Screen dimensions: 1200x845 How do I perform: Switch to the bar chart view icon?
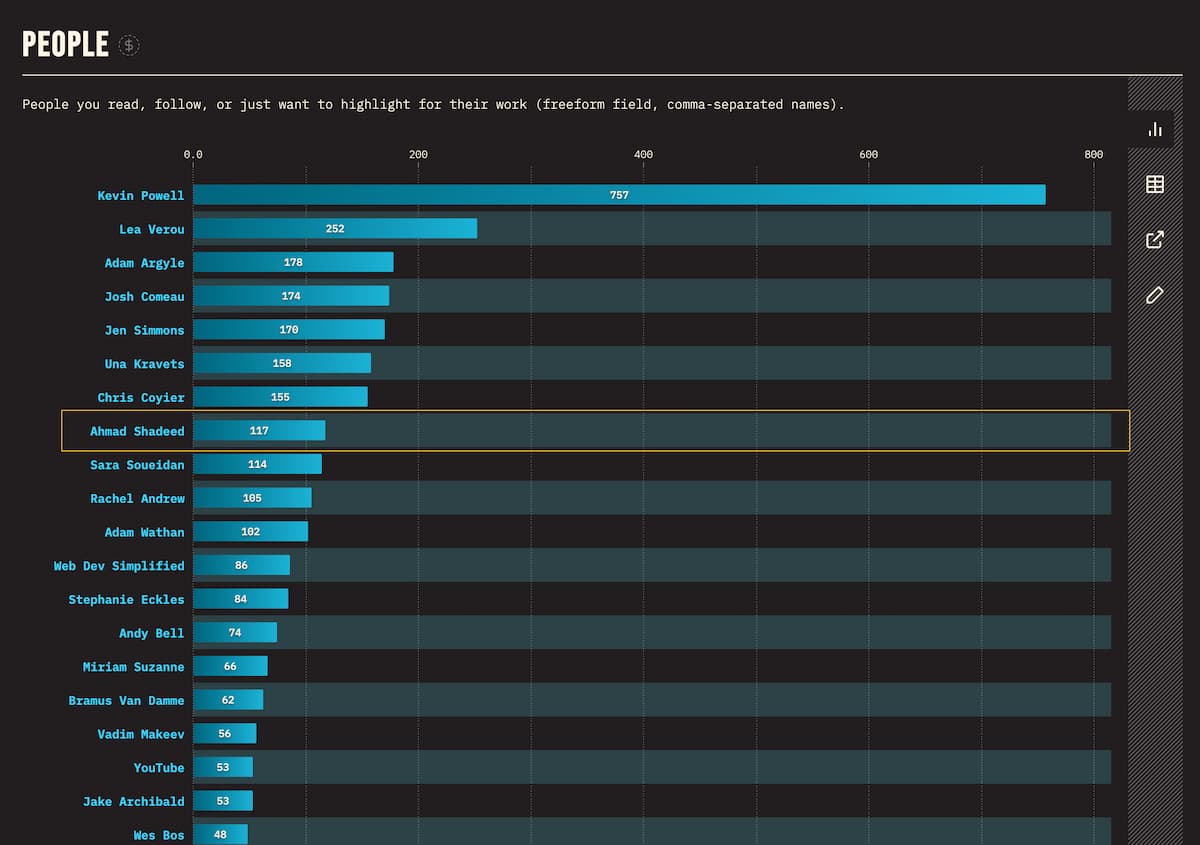1155,129
